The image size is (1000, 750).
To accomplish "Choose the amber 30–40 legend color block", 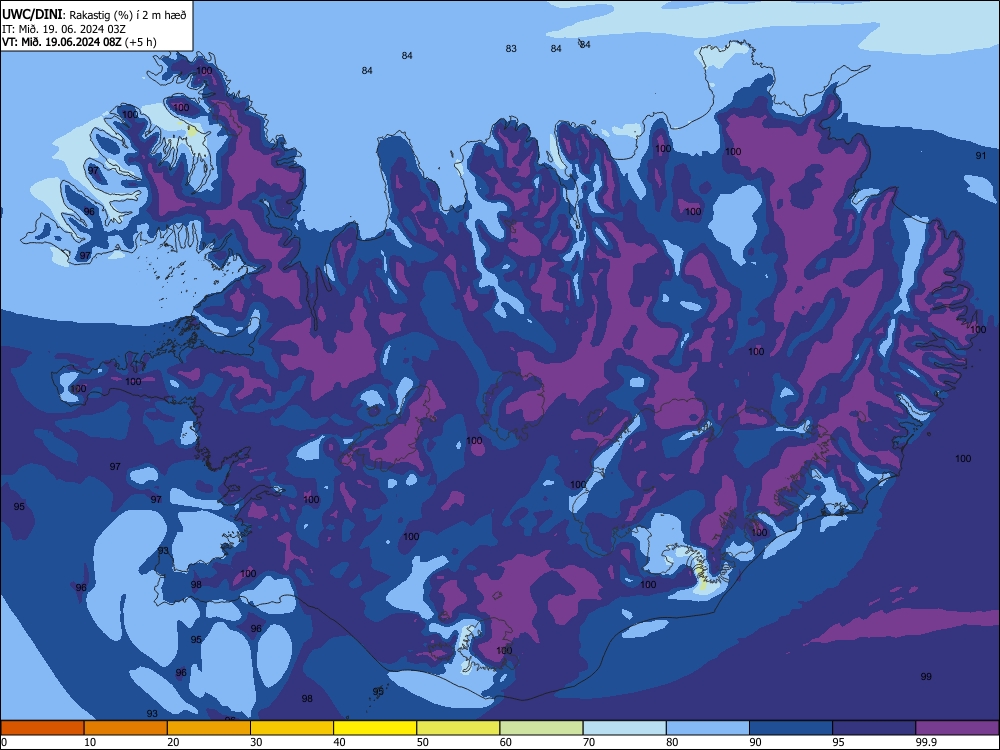I will click(292, 728).
